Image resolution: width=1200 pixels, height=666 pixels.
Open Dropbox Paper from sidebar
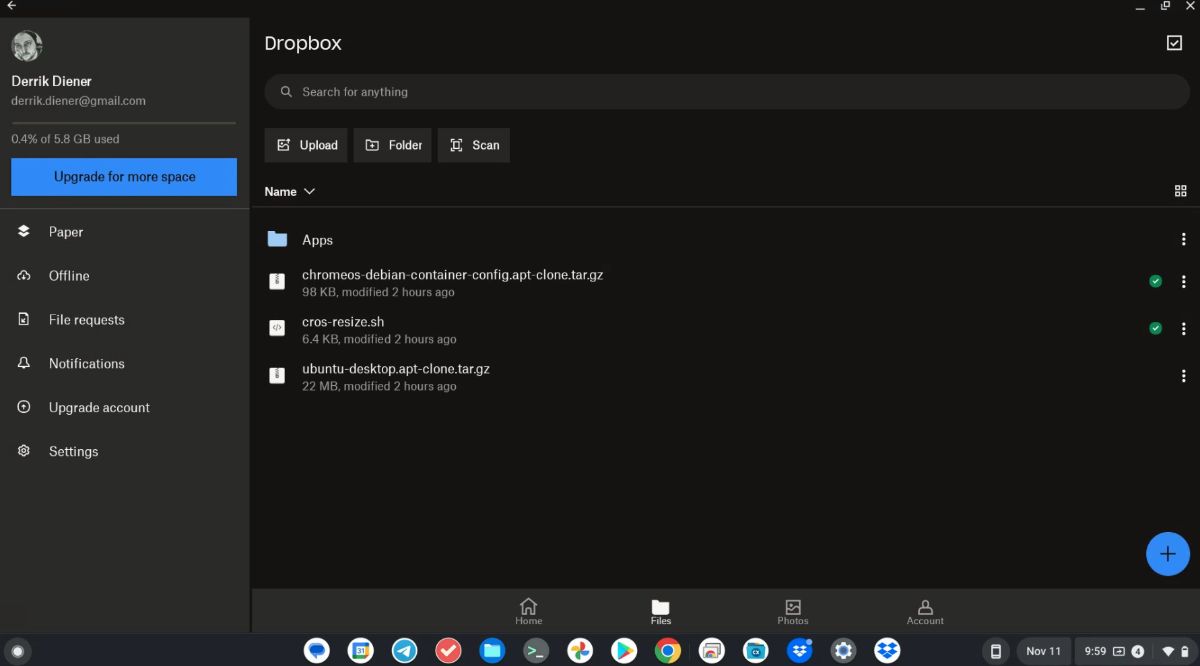point(66,231)
